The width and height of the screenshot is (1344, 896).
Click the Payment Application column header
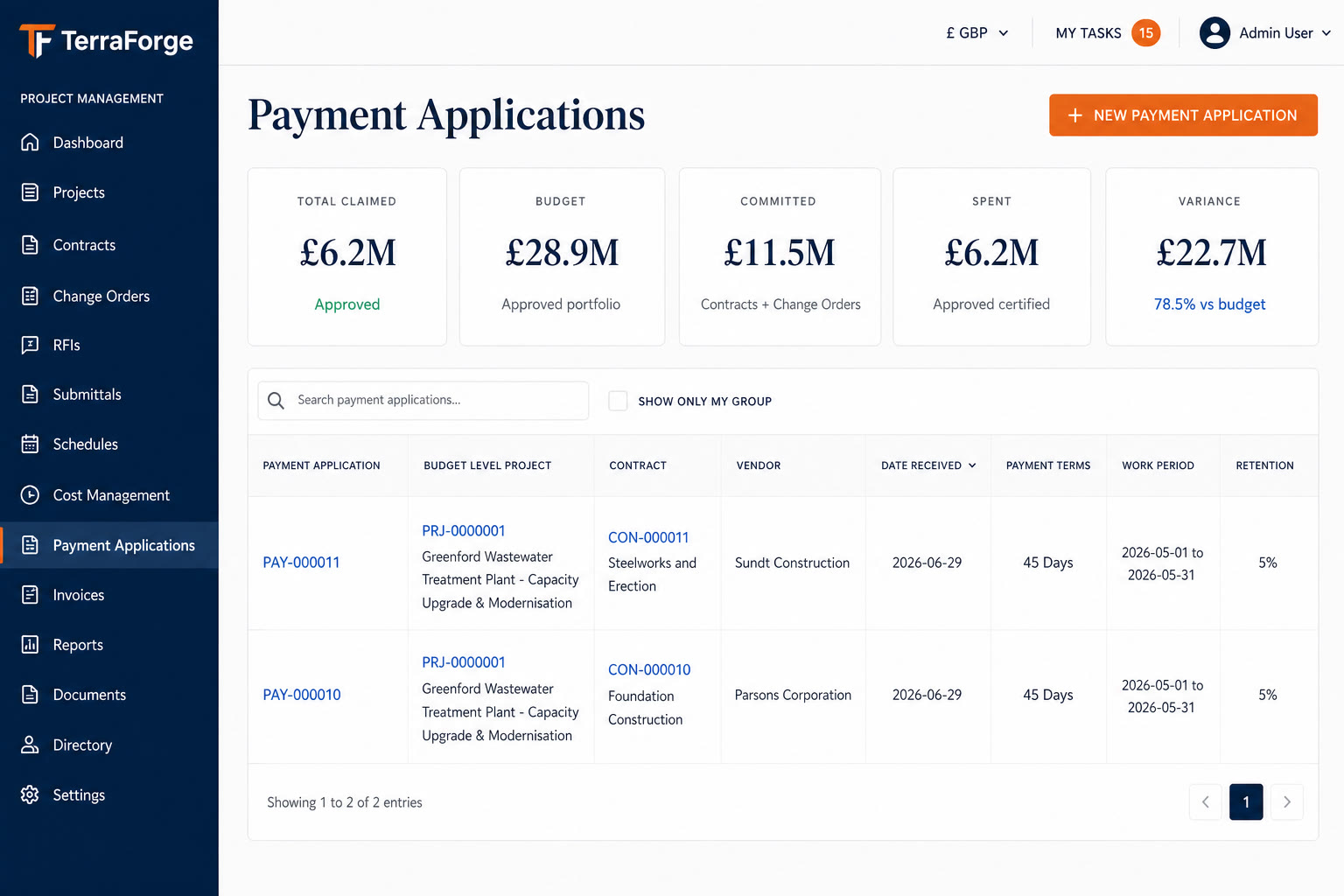pyautogui.click(x=321, y=465)
